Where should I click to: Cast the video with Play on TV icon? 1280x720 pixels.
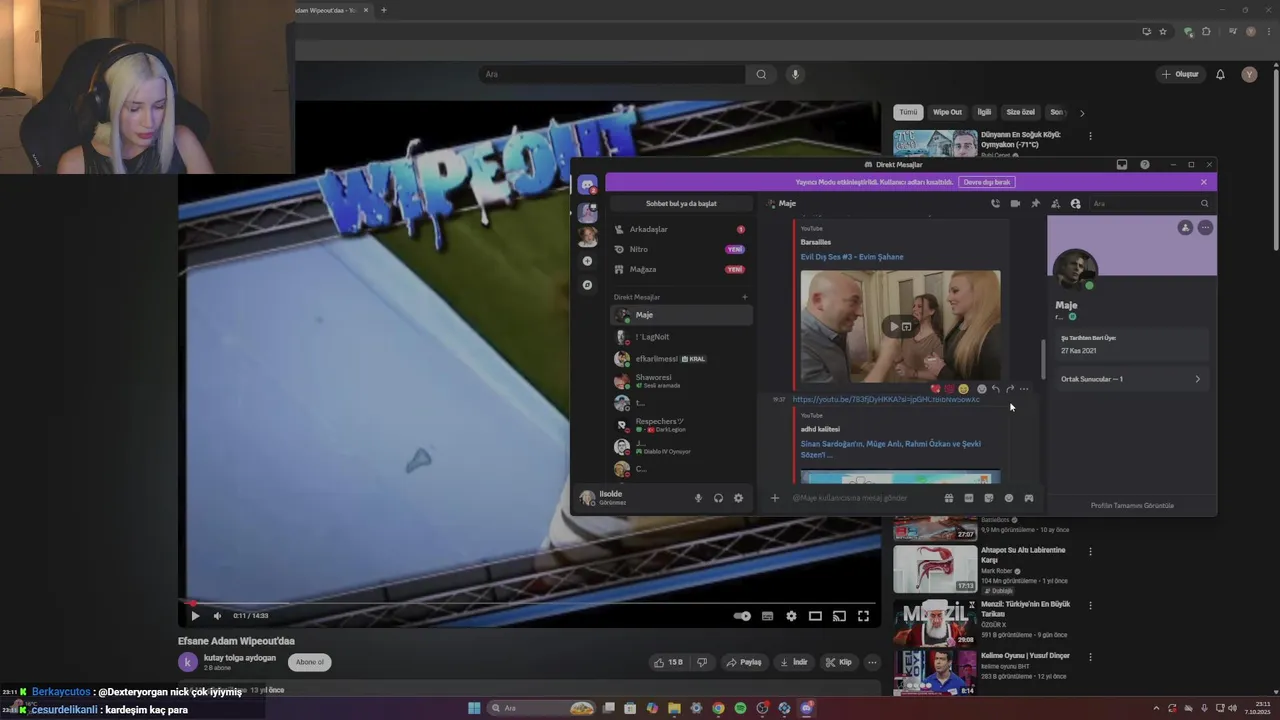tap(839, 616)
